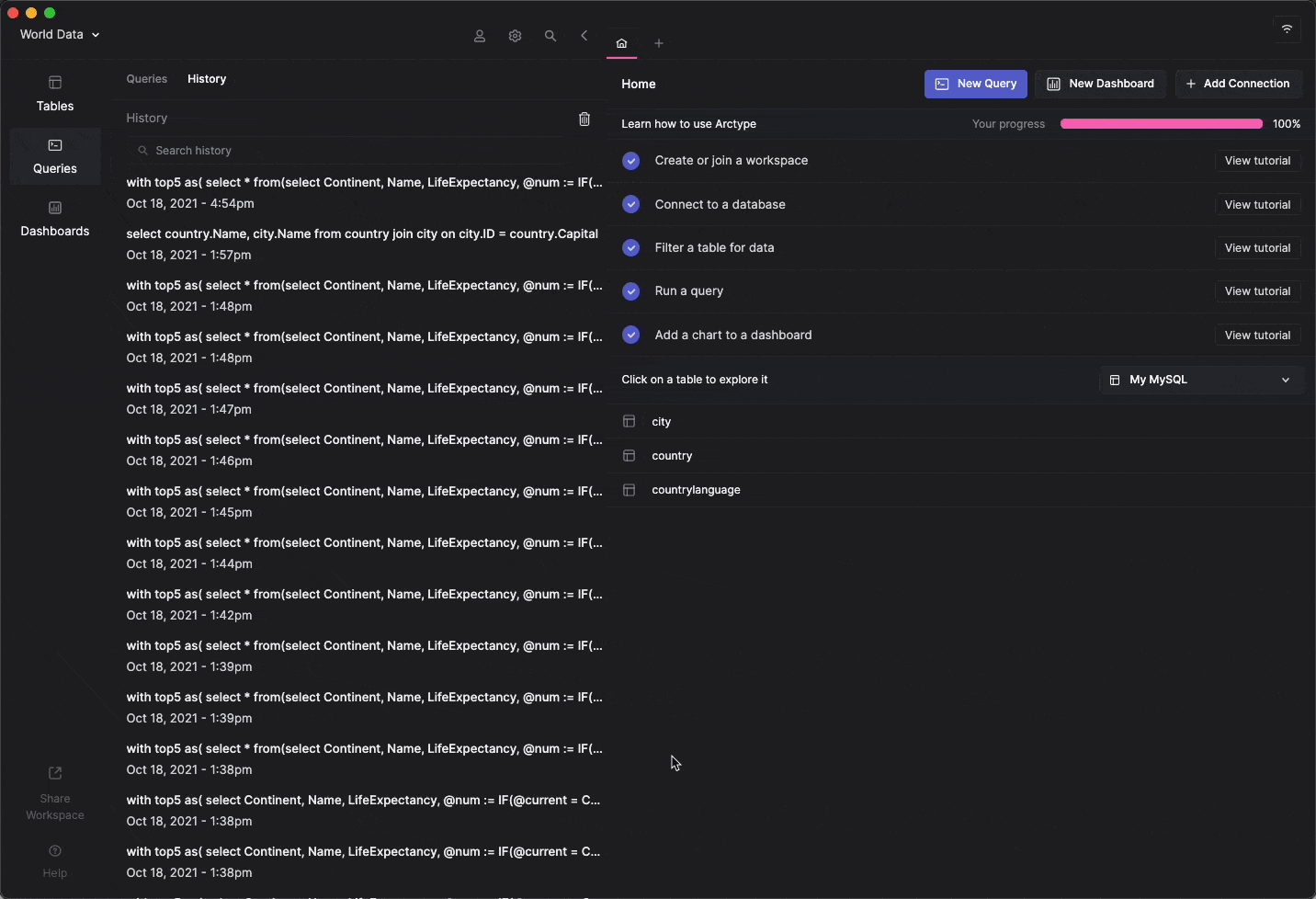This screenshot has height=899, width=1316.
Task: View tutorial for 'Connect to a database'
Action: pos(1256,205)
